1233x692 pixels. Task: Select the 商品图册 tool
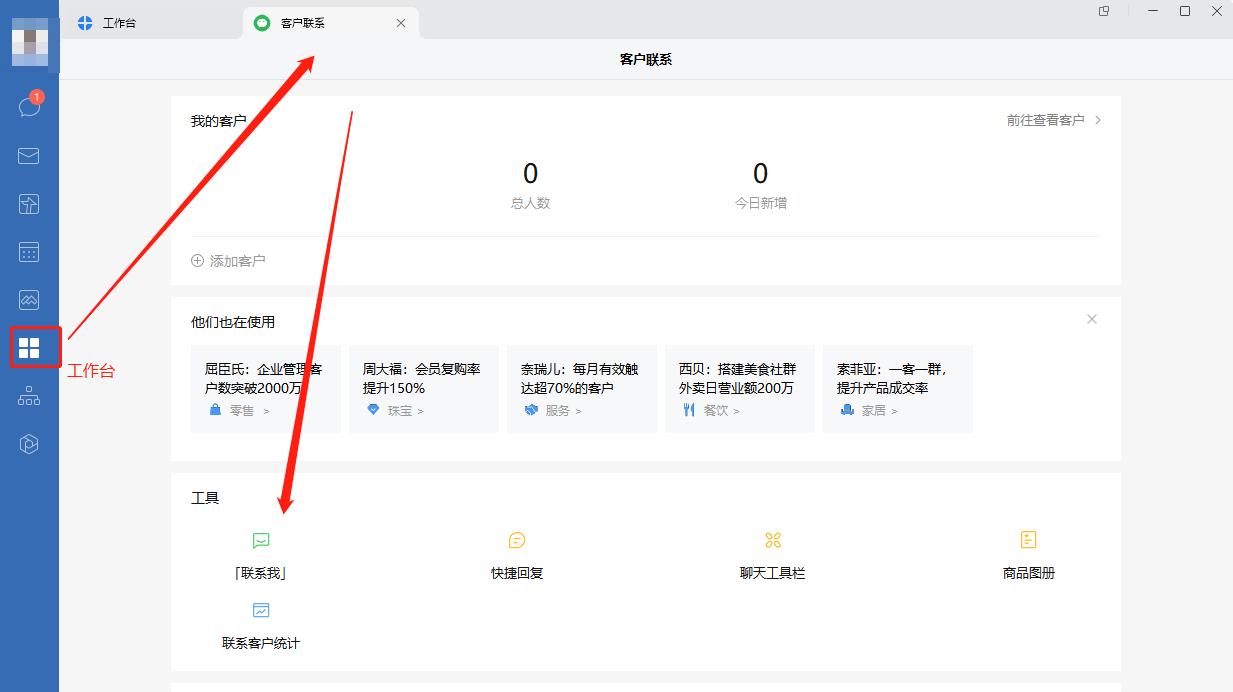1028,555
